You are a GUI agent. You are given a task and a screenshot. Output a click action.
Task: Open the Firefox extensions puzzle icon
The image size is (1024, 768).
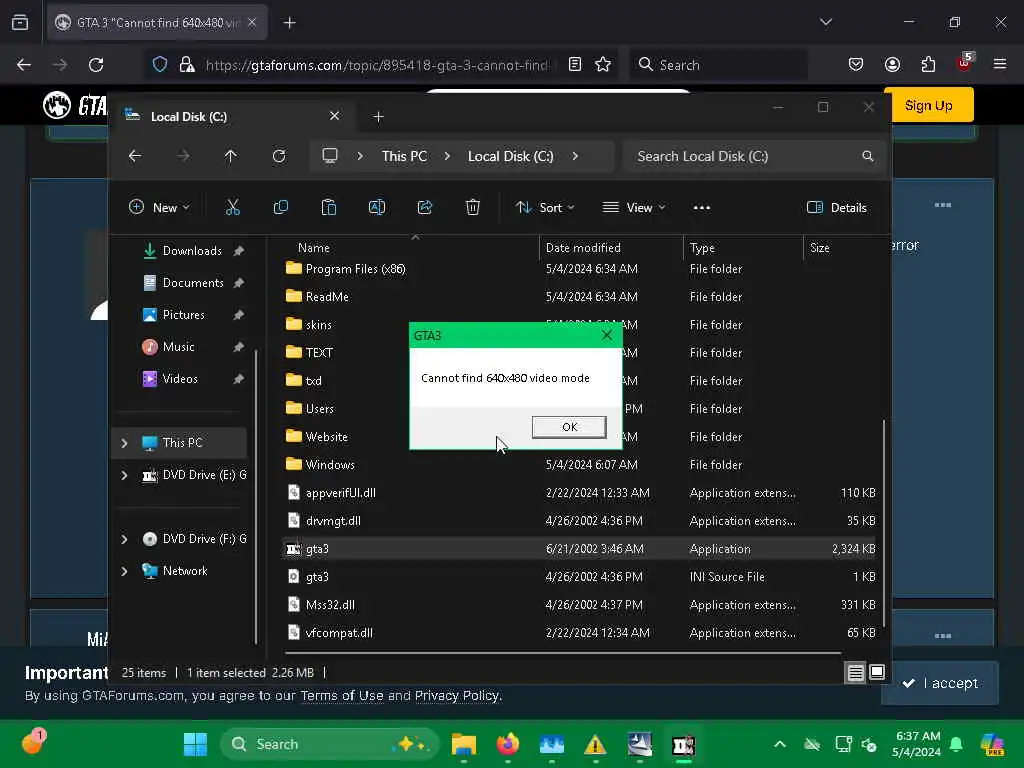928,65
